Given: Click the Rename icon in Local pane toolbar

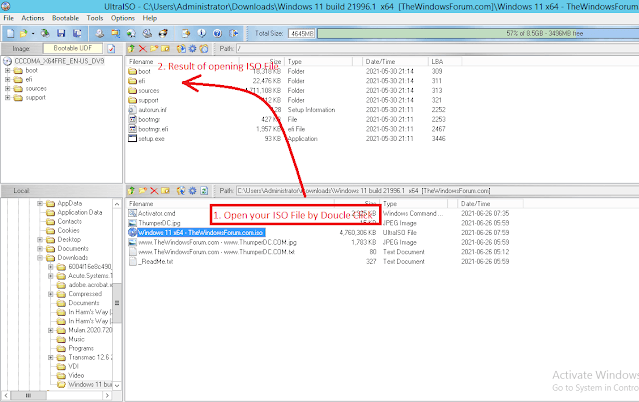Looking at the screenshot, I should [x=165, y=190].
